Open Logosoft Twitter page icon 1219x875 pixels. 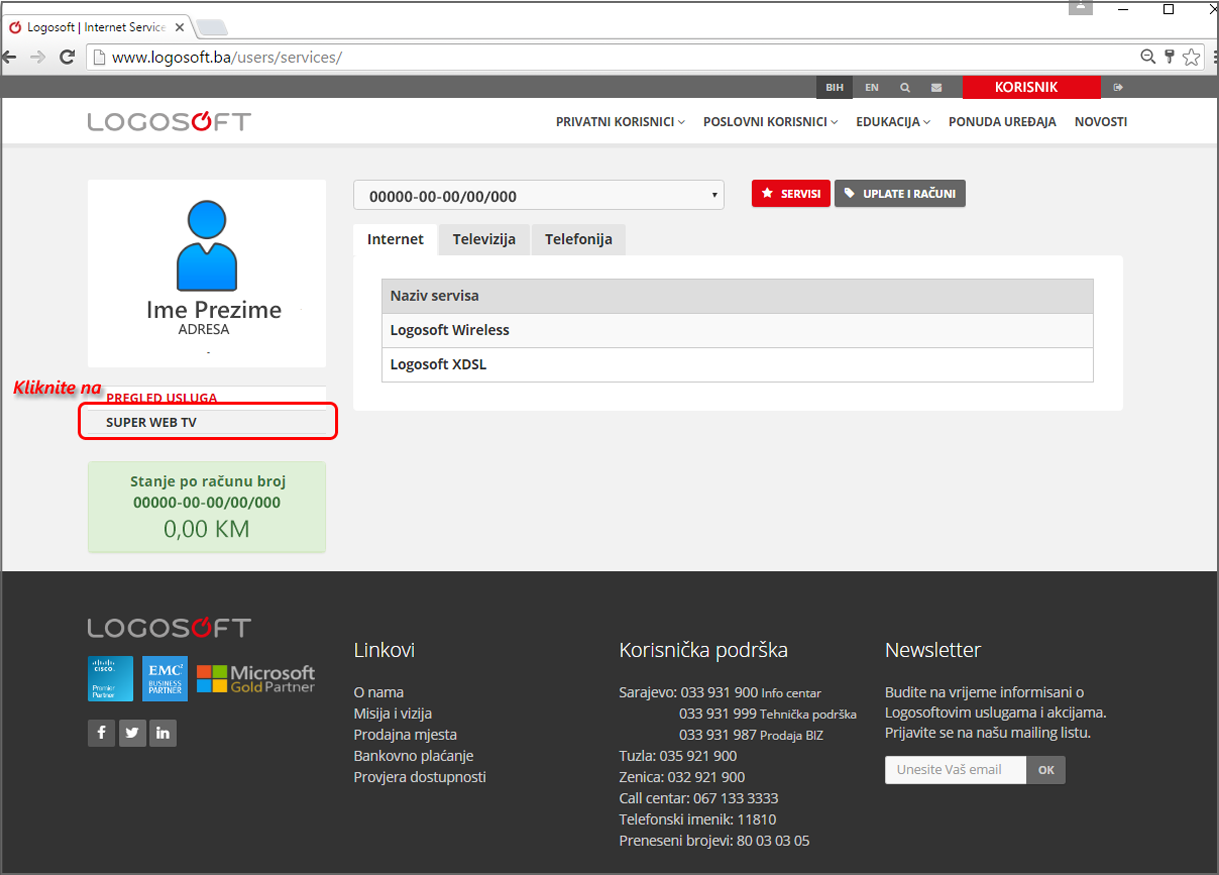click(132, 733)
